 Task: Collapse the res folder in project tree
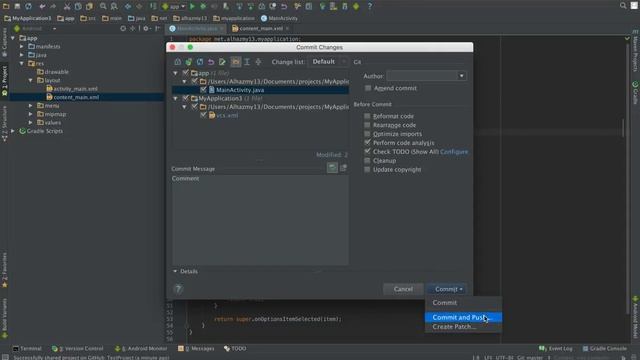[22, 63]
